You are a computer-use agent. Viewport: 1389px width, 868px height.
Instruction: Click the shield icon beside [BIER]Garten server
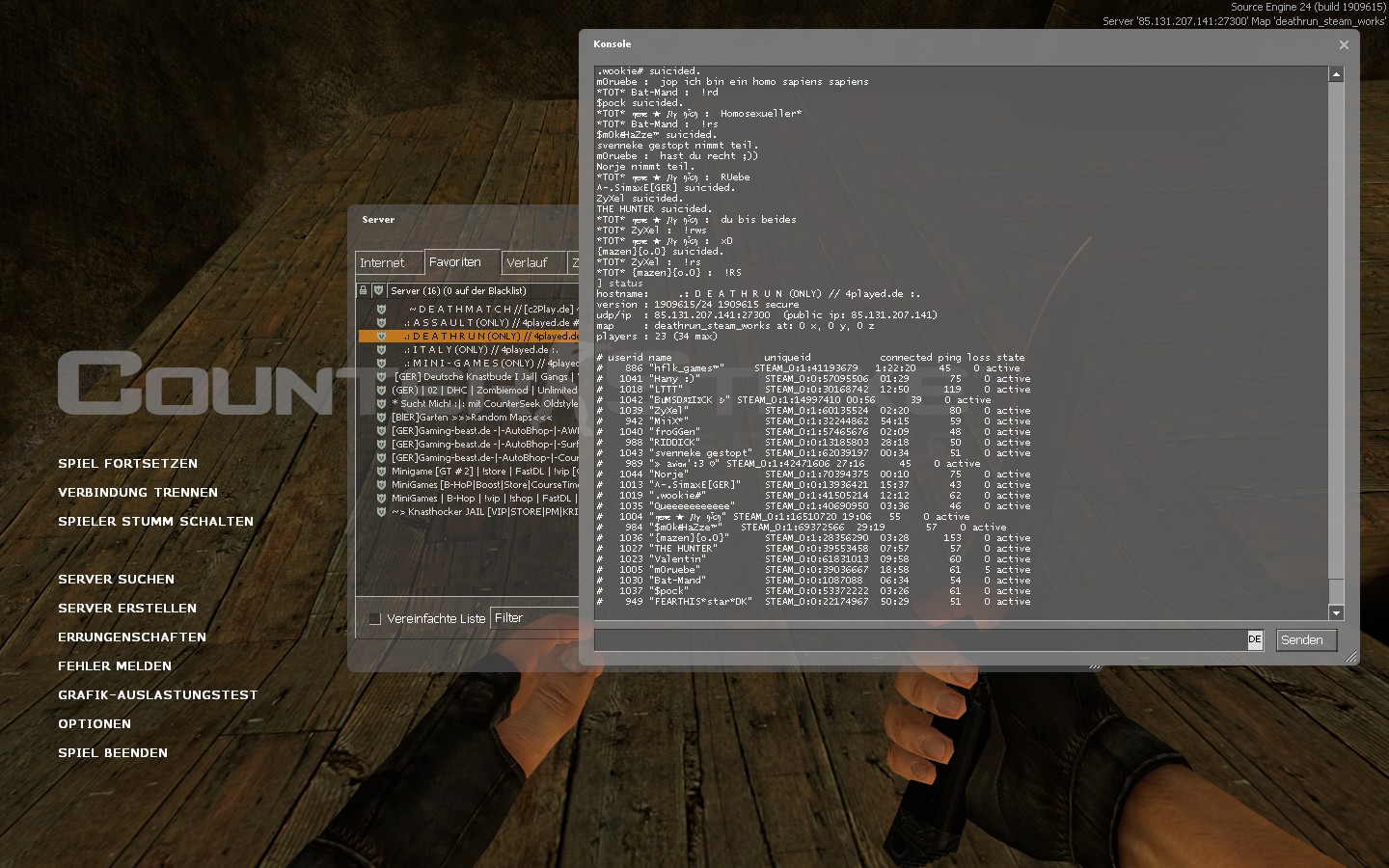pos(381,418)
